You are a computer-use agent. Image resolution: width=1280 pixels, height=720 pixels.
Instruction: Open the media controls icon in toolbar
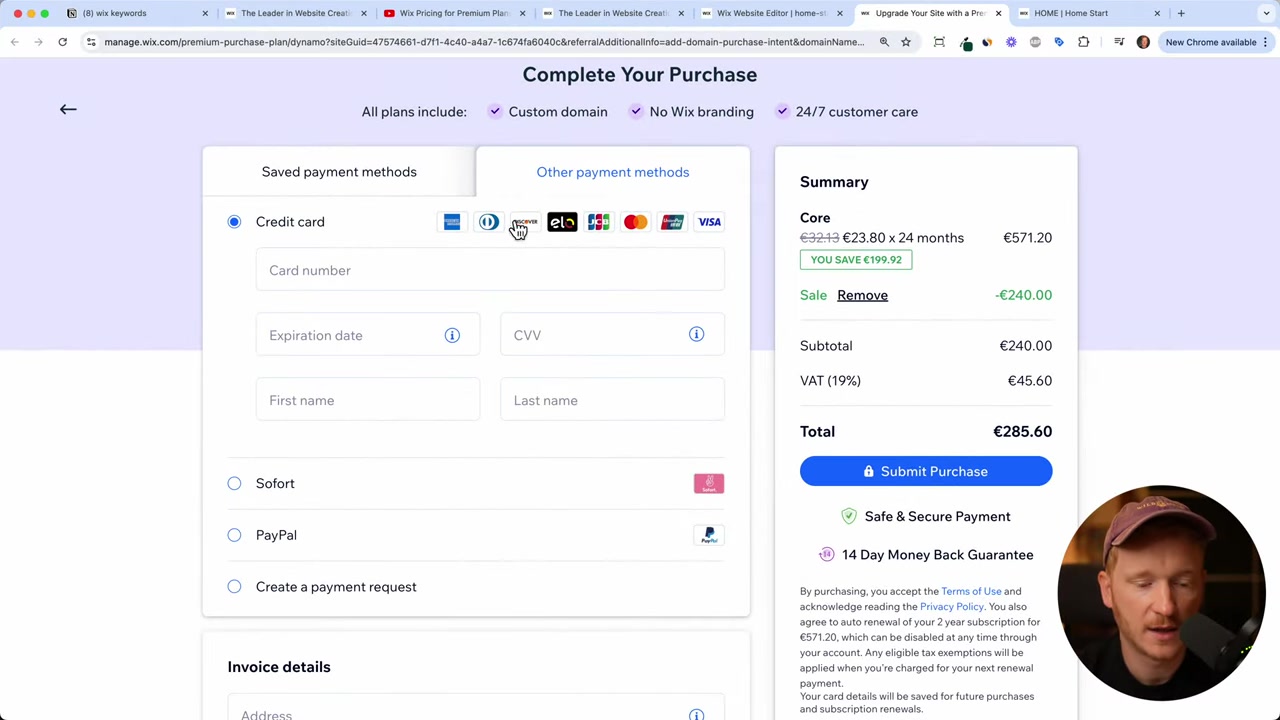coord(1119,42)
